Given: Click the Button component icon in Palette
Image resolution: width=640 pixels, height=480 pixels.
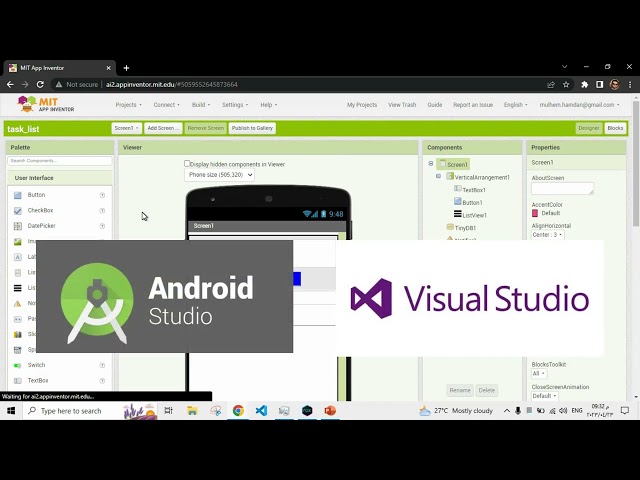Looking at the screenshot, I should click(18, 195).
